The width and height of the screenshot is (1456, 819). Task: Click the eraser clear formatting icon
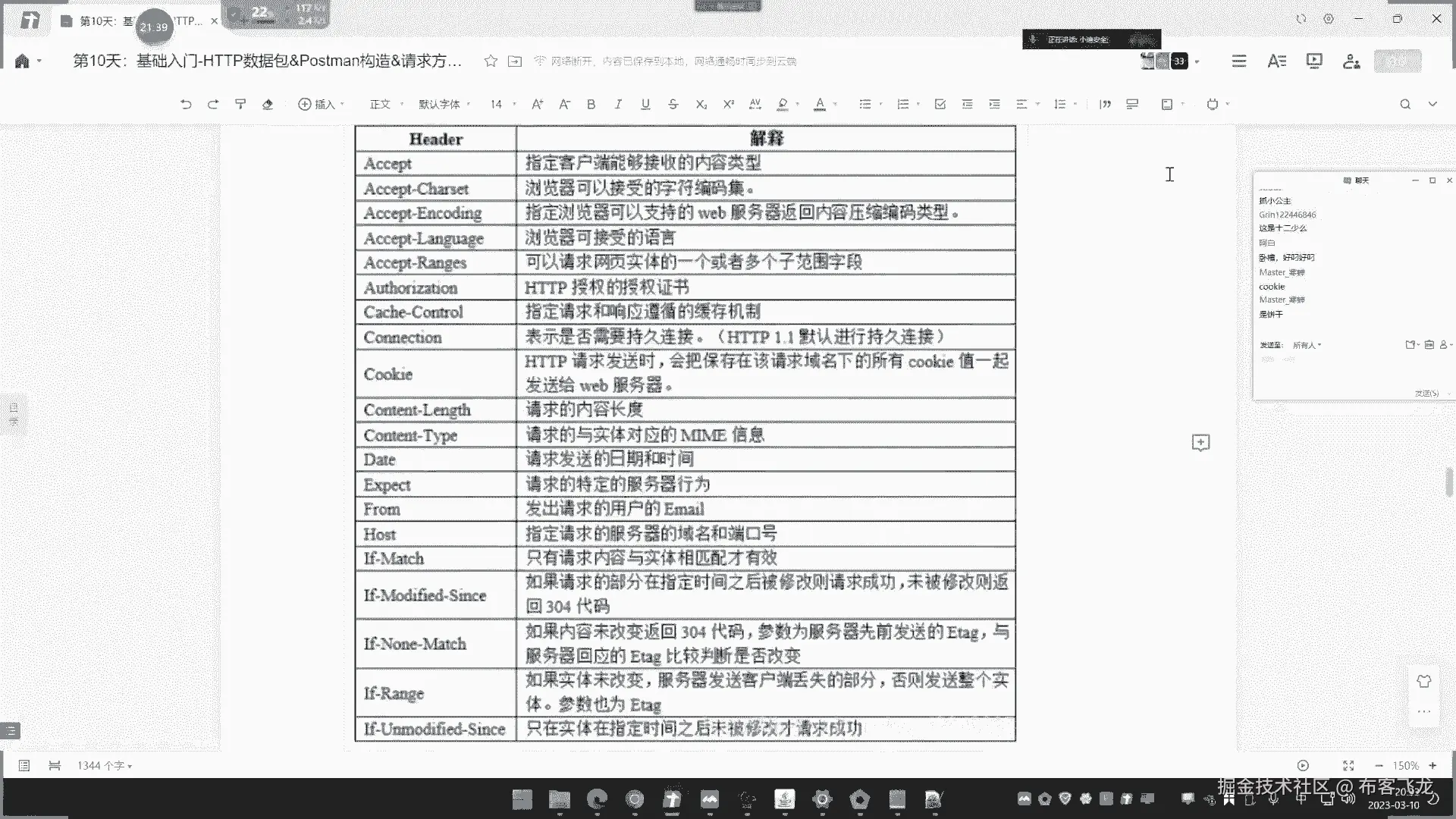268,104
